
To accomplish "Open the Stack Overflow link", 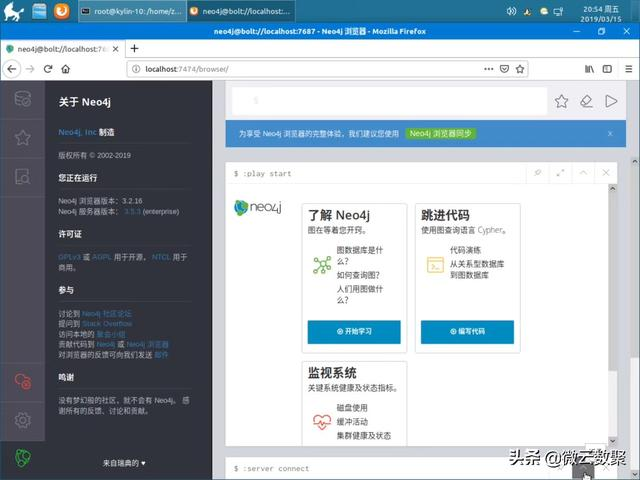I will [107, 324].
